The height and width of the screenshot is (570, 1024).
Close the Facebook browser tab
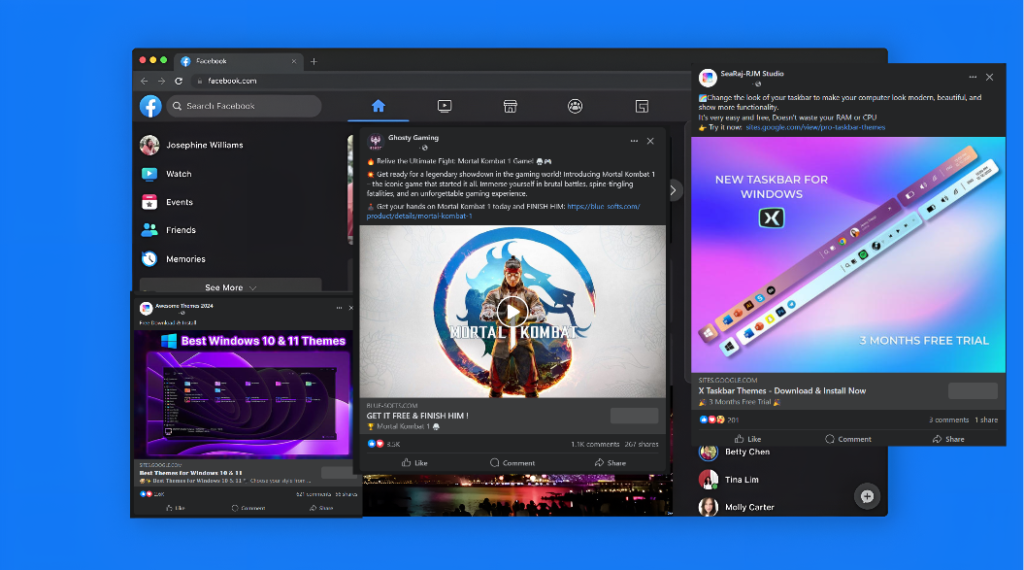click(294, 61)
